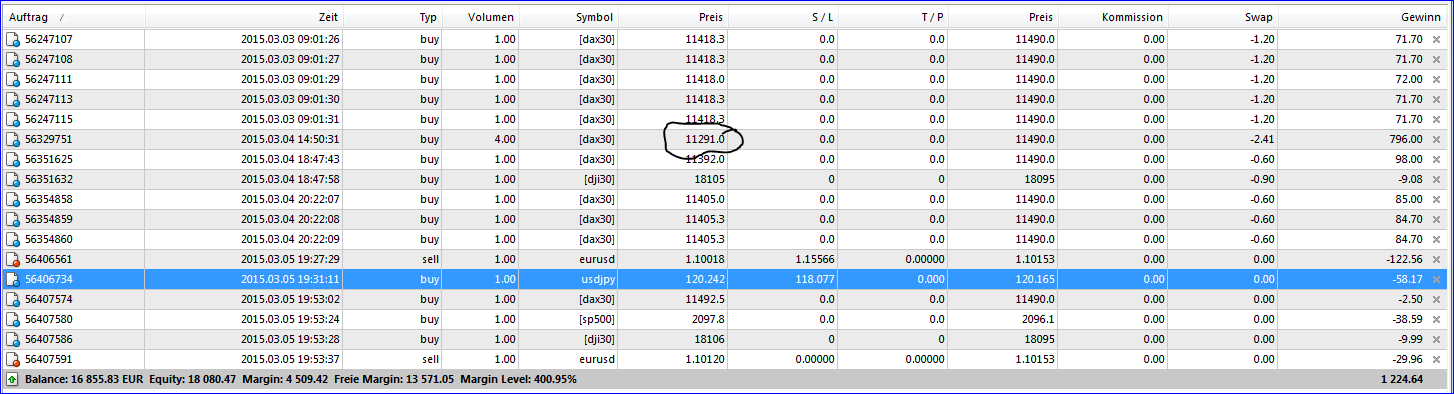Click the volume value 4.00
The image size is (1454, 394).
[x=504, y=139]
